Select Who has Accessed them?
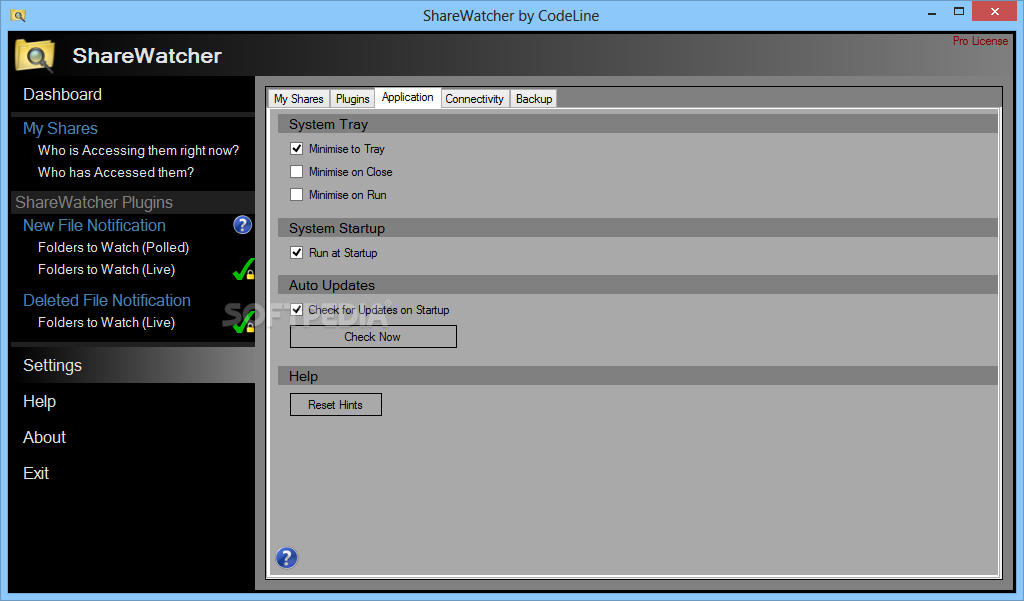The image size is (1024, 601). click(x=116, y=172)
